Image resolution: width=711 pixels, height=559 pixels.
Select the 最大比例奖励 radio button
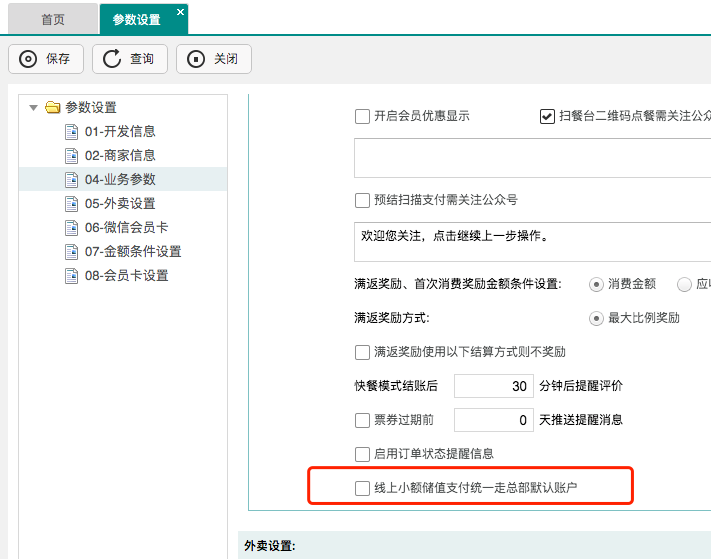(597, 318)
